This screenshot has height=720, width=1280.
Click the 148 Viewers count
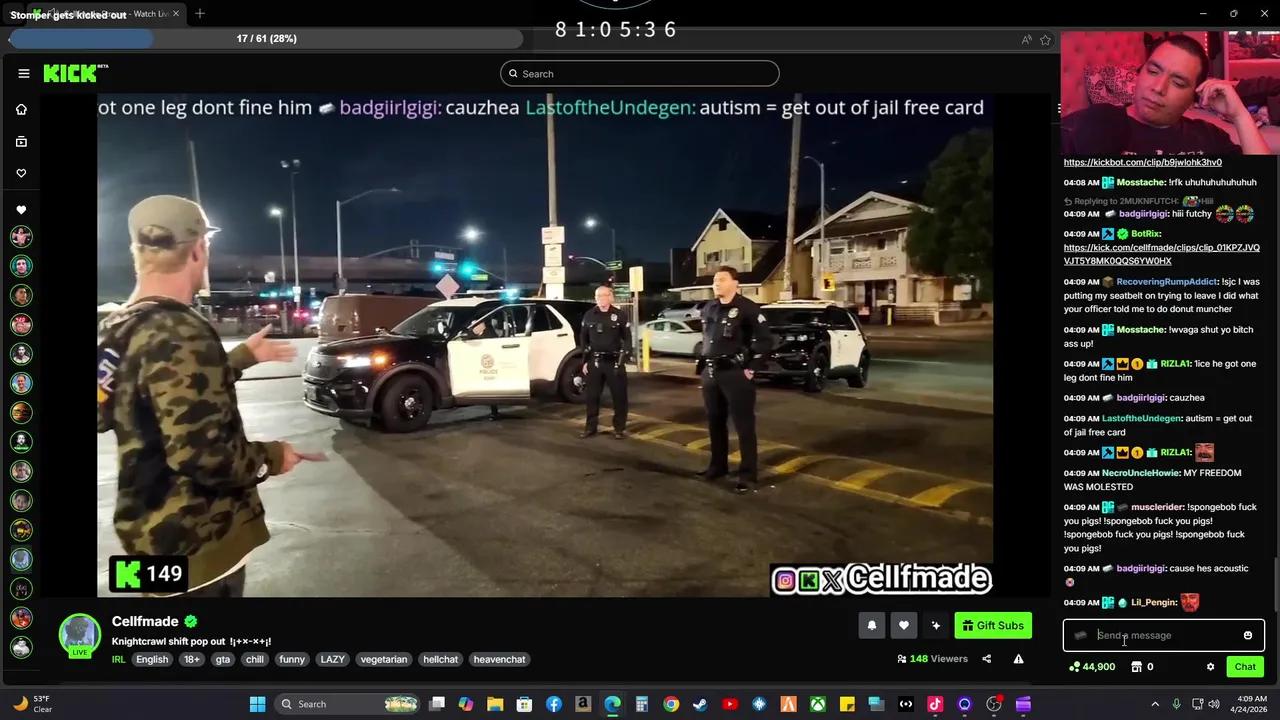(932, 659)
